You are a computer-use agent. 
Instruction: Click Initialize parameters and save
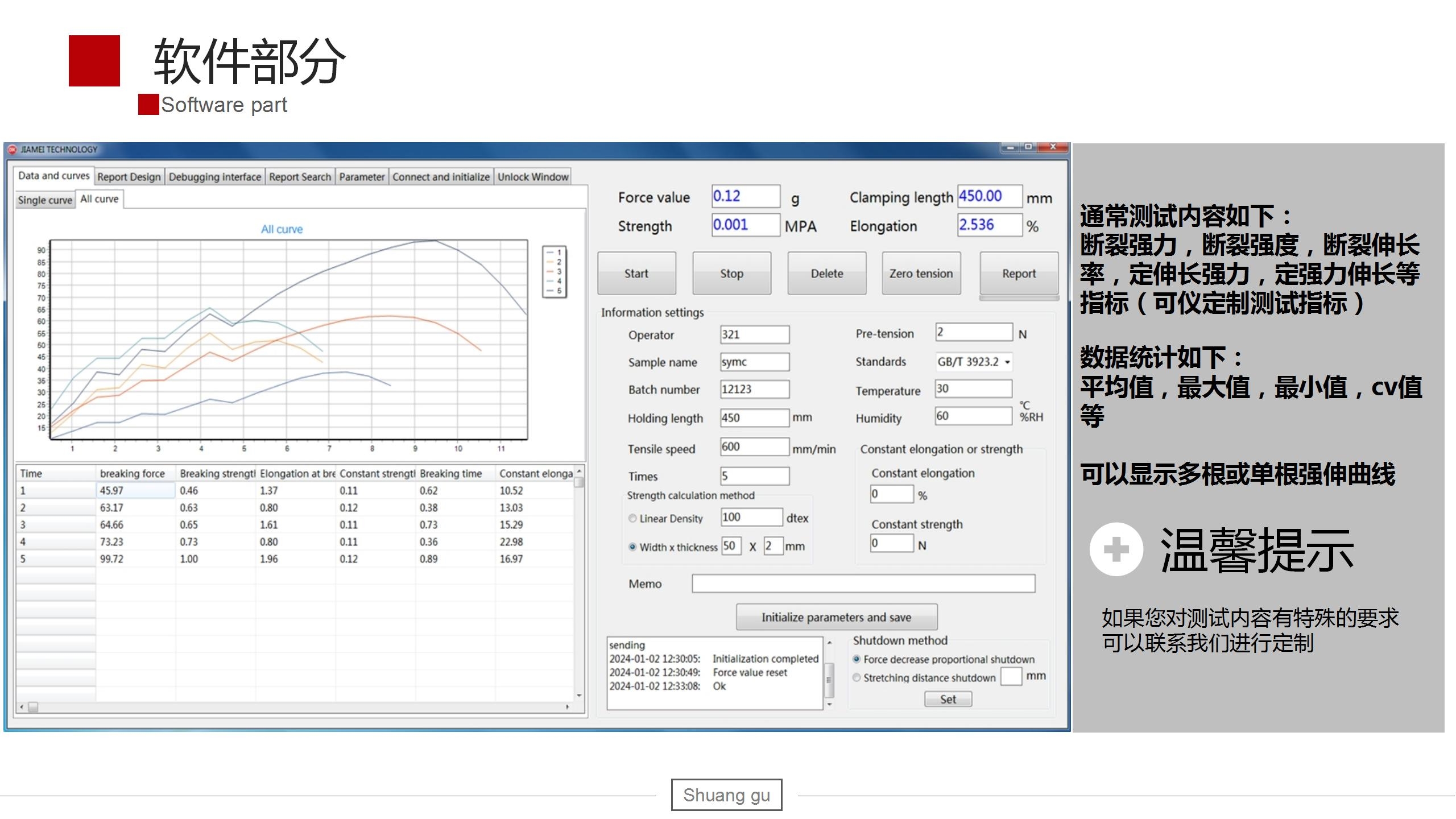point(836,617)
